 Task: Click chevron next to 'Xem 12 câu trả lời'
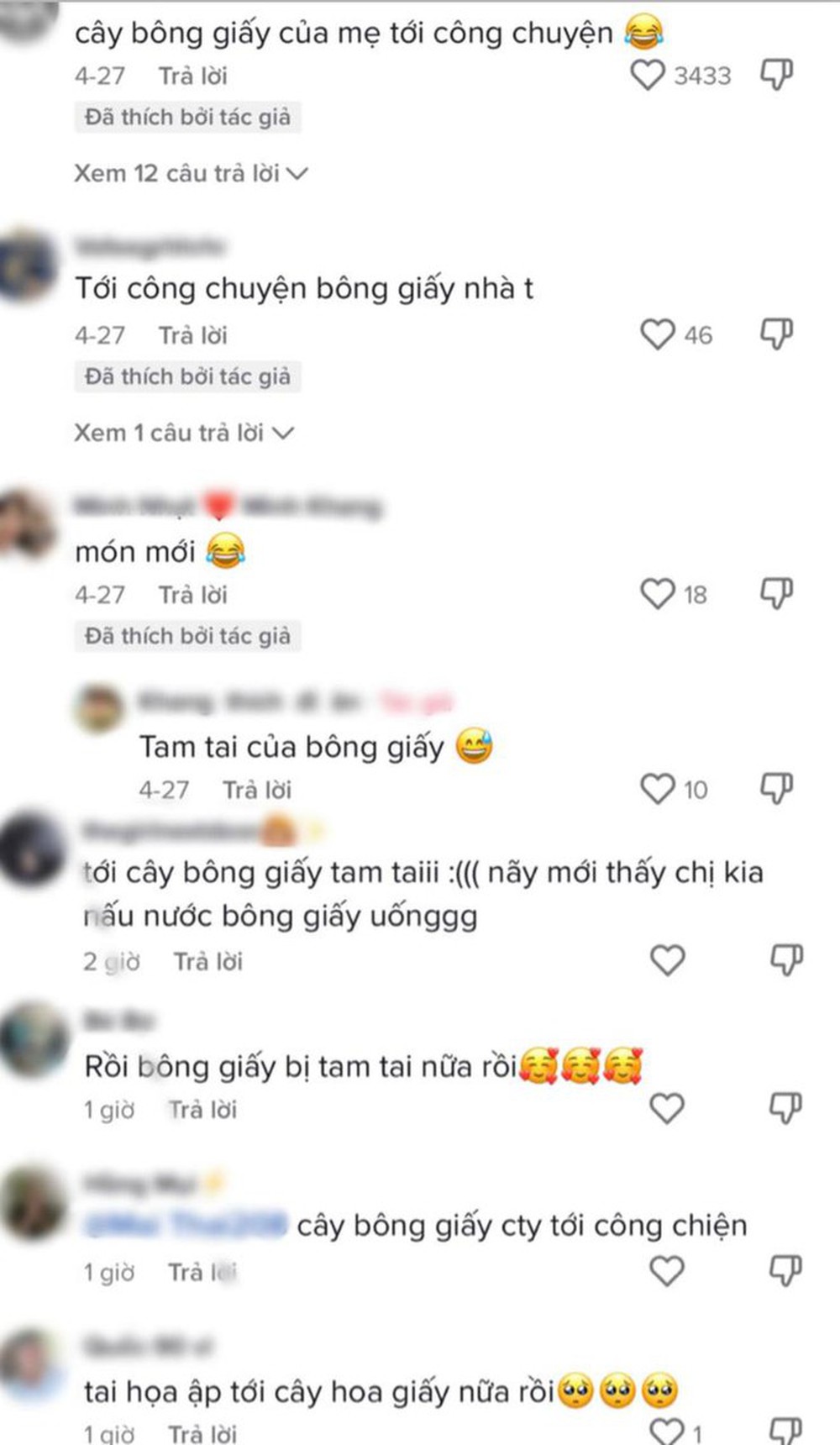297,174
